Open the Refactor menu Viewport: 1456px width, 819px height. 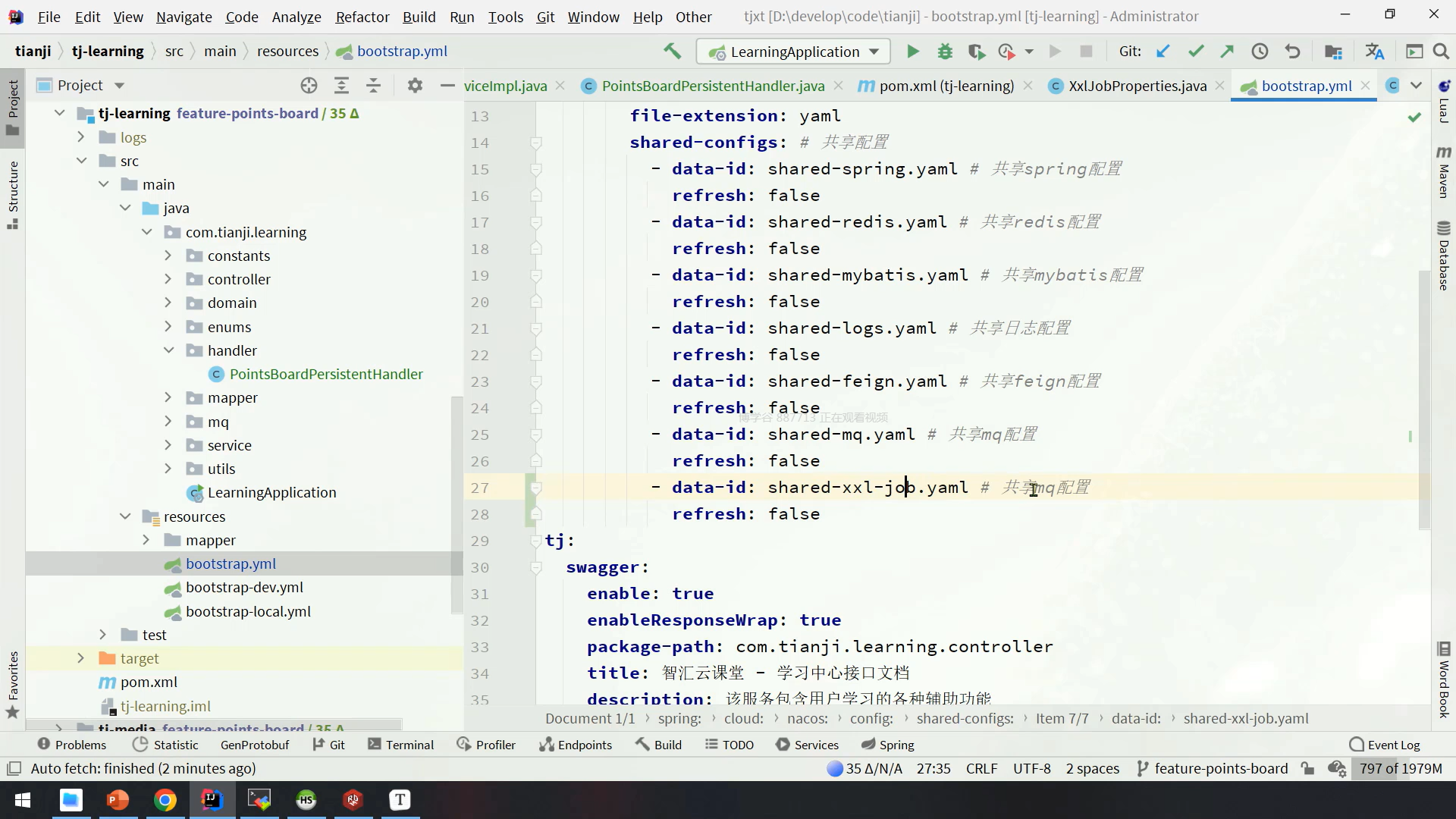click(362, 17)
